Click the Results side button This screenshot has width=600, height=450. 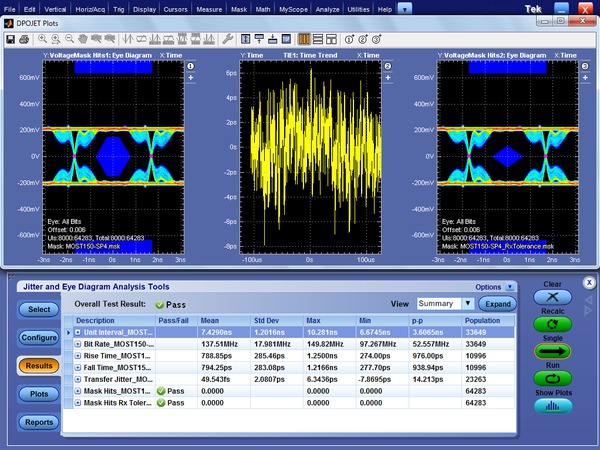[39, 366]
